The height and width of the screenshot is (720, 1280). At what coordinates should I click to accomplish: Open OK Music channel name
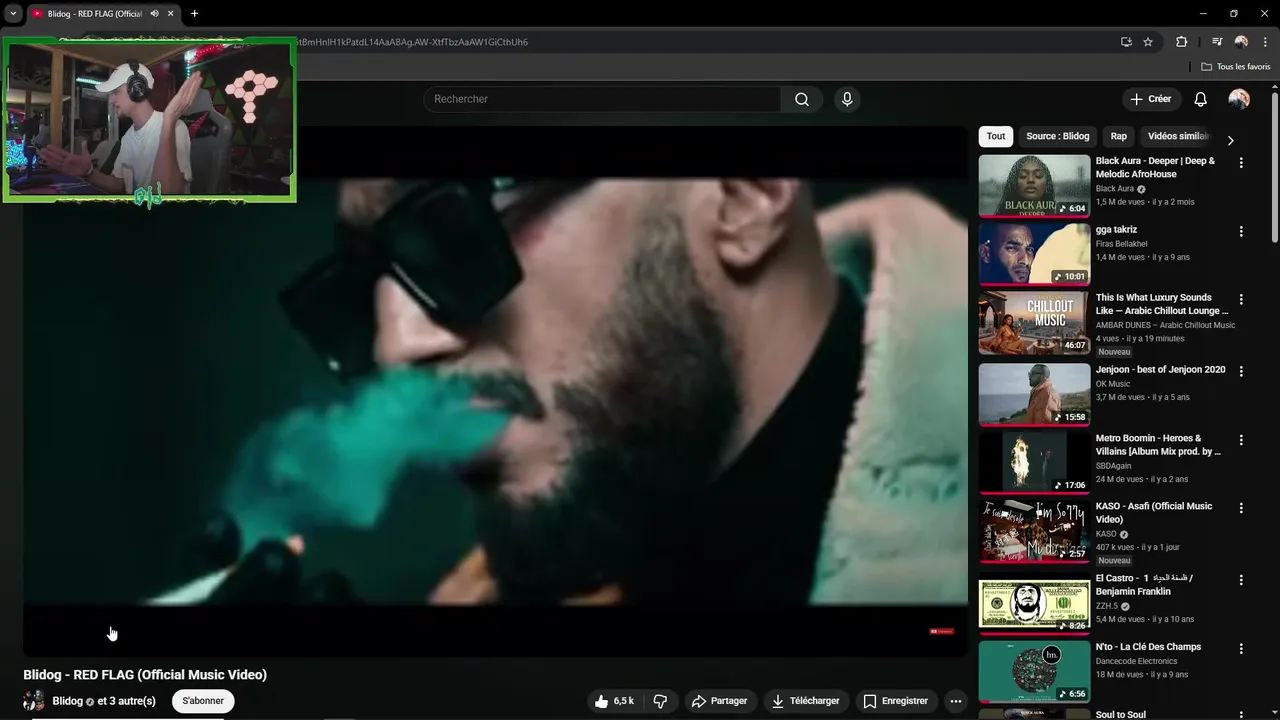1113,384
